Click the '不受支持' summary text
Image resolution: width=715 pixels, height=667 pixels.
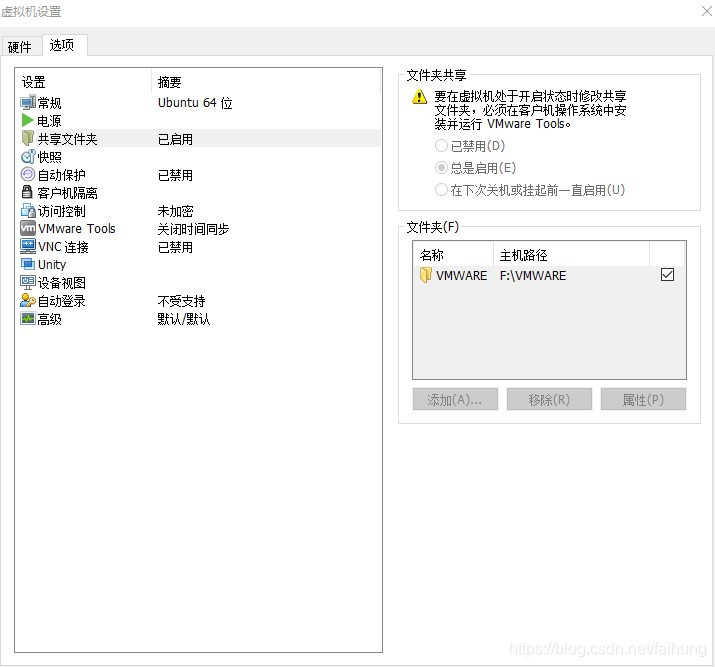(181, 301)
